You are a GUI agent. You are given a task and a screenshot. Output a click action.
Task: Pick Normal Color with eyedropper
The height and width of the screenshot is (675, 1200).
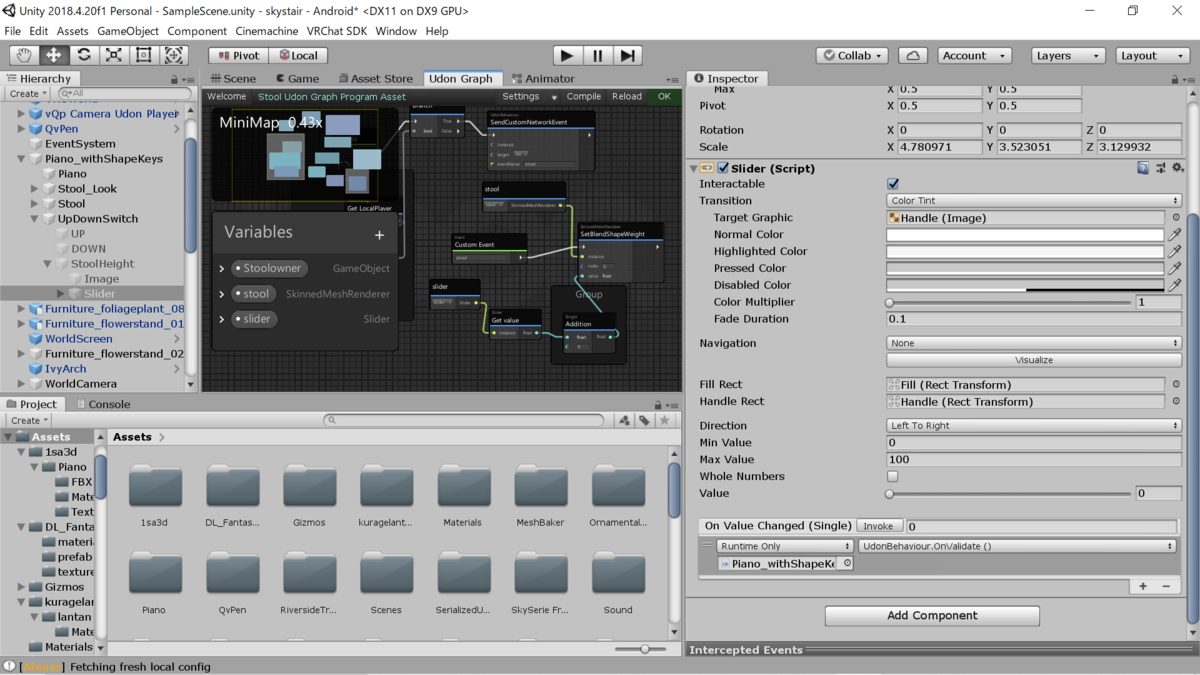click(1175, 234)
